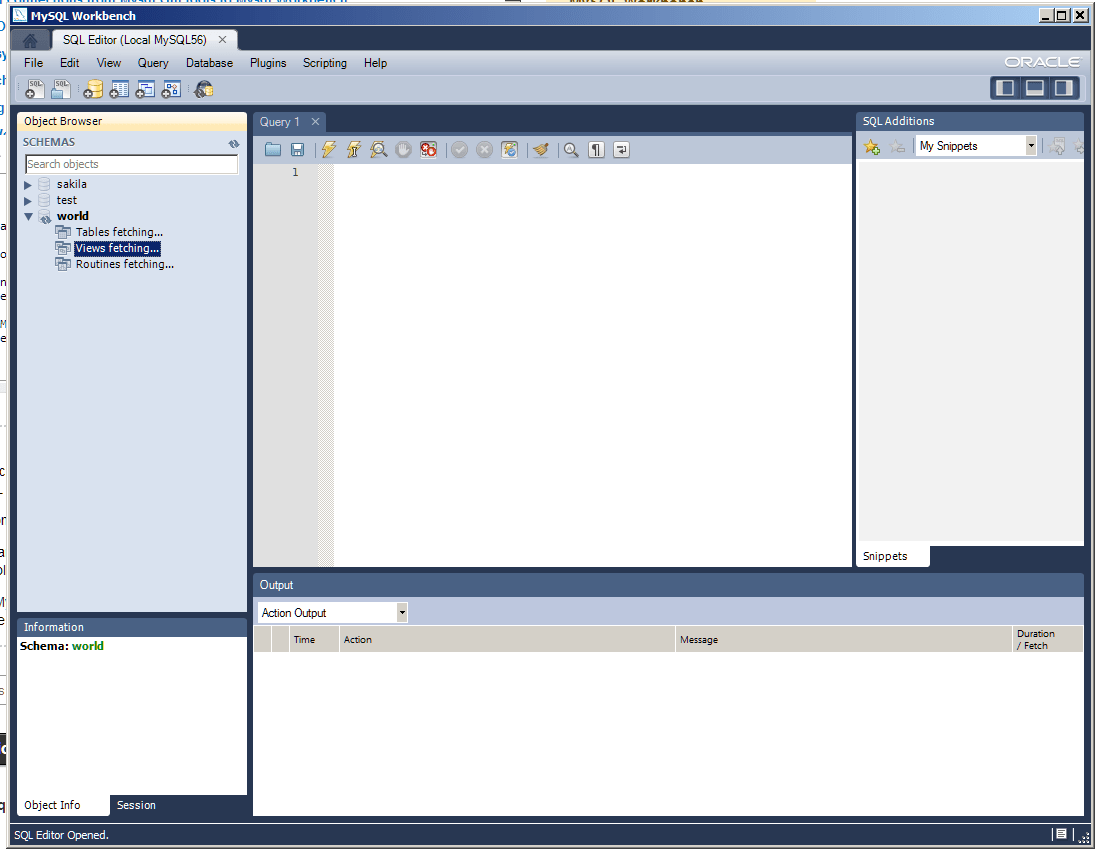Image resolution: width=1098 pixels, height=852 pixels.
Task: Close the SQL Editor (Local MySQL56) tab
Action: click(223, 40)
